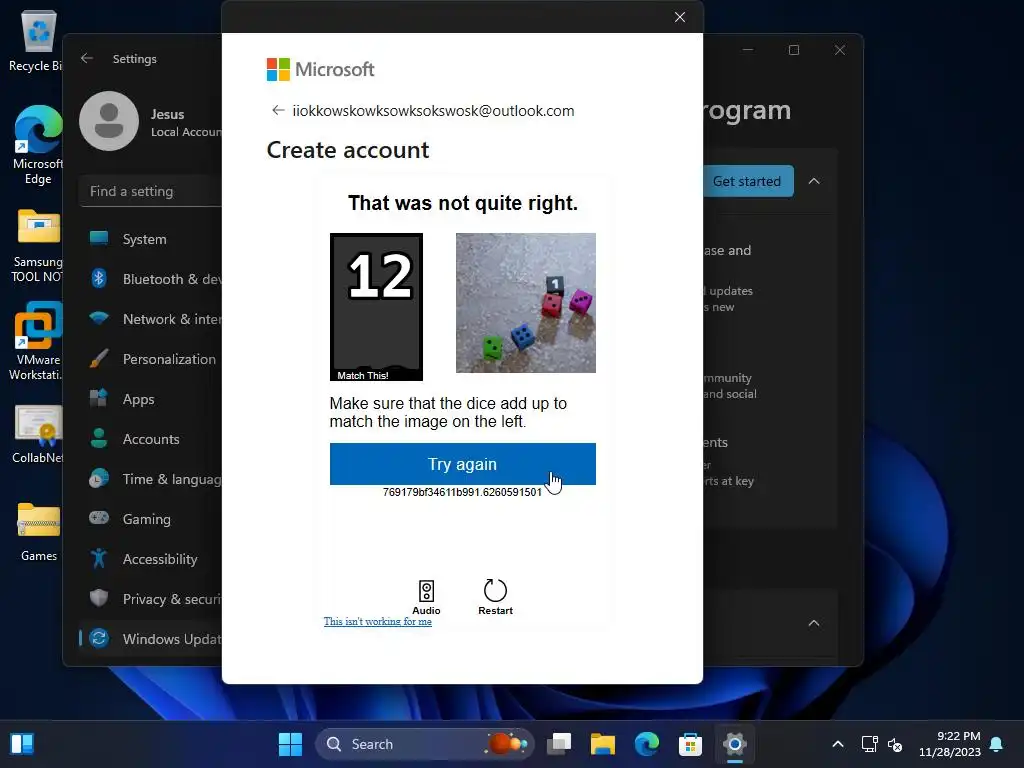Launch Edge from the taskbar
The height and width of the screenshot is (768, 1024).
pyautogui.click(x=647, y=744)
